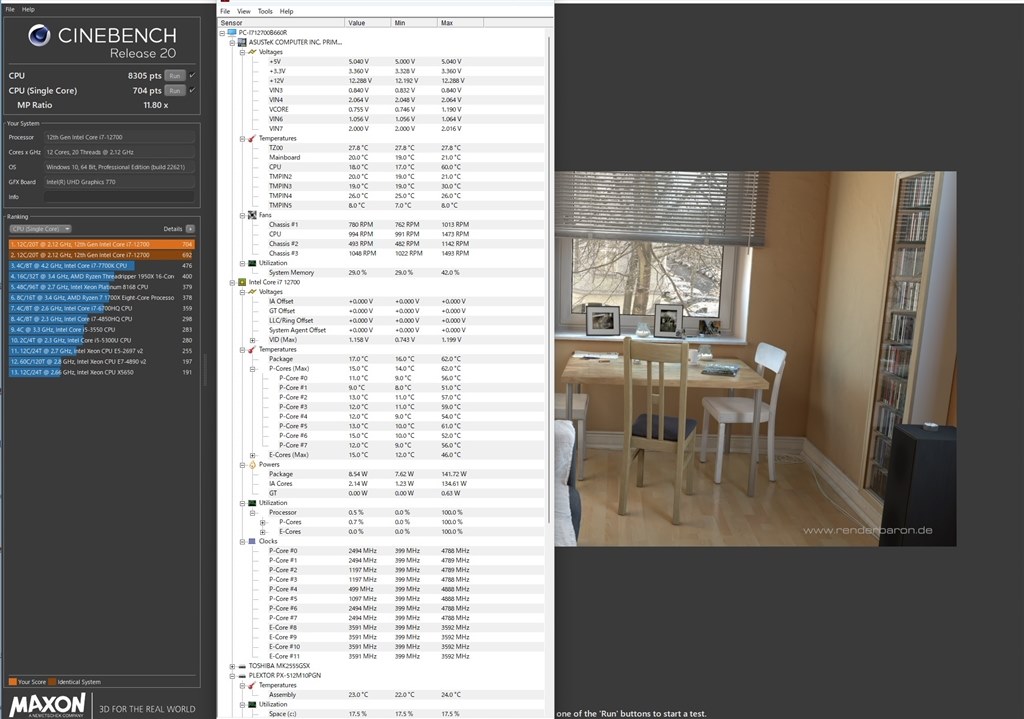Run the CPU Single Core benchmark

tap(175, 91)
